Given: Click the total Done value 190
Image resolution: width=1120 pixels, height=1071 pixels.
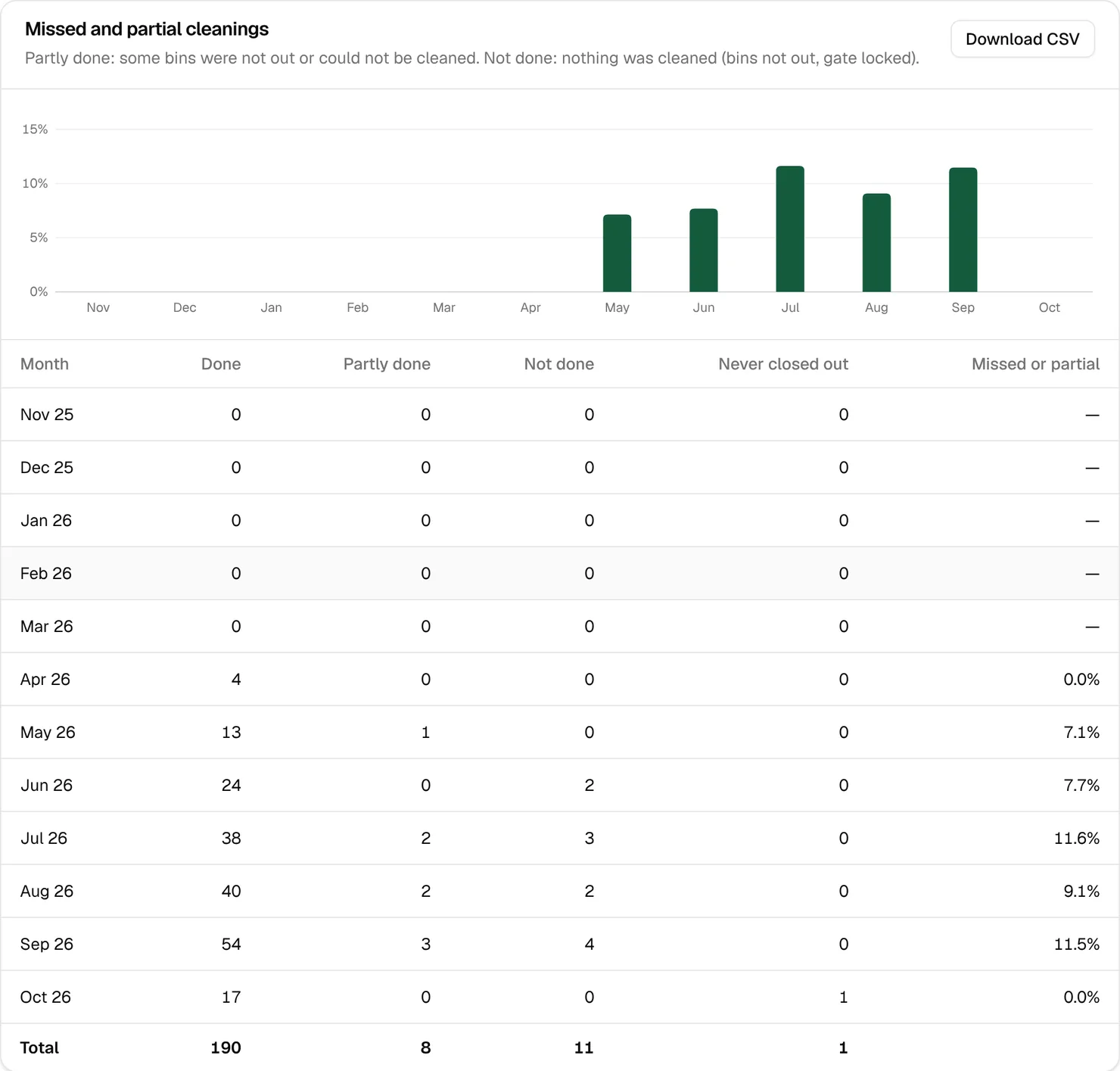Looking at the screenshot, I should click(x=226, y=1048).
